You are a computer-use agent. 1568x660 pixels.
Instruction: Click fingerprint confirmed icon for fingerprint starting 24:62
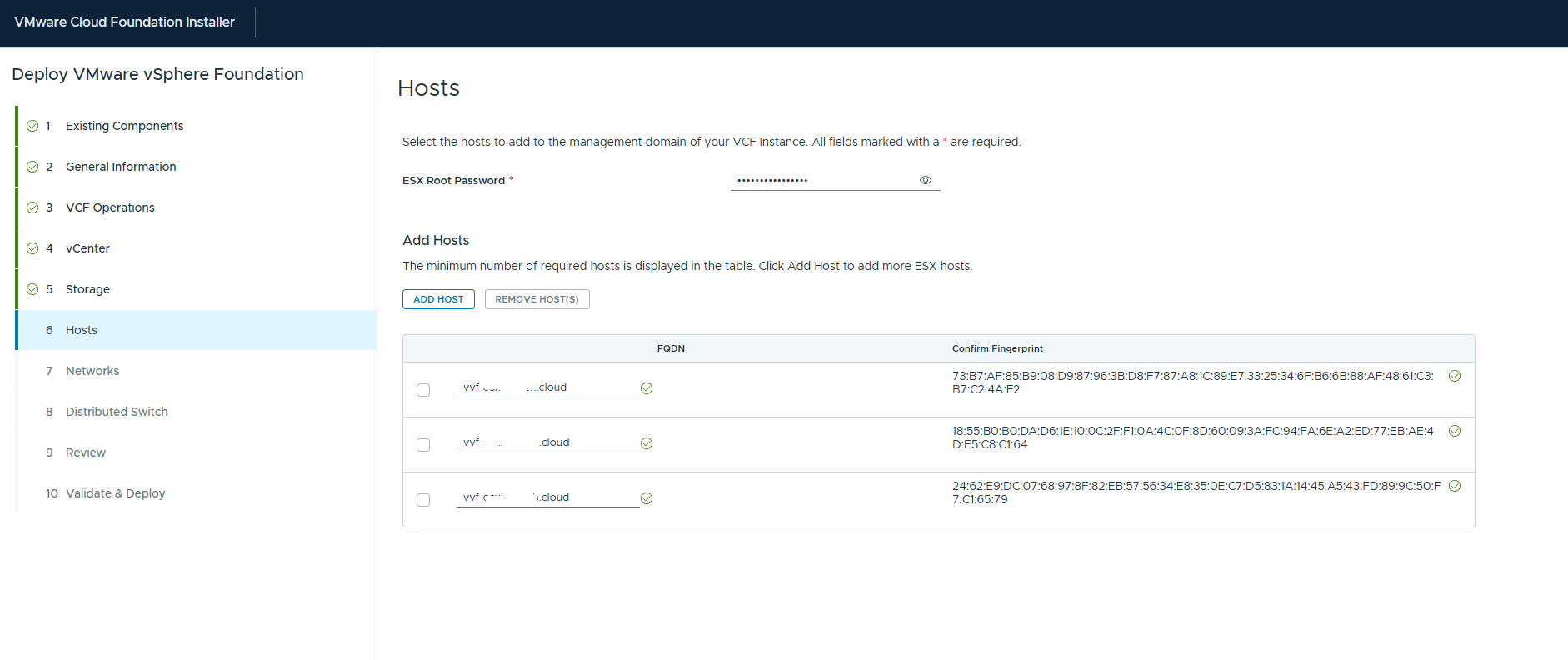coord(1455,486)
